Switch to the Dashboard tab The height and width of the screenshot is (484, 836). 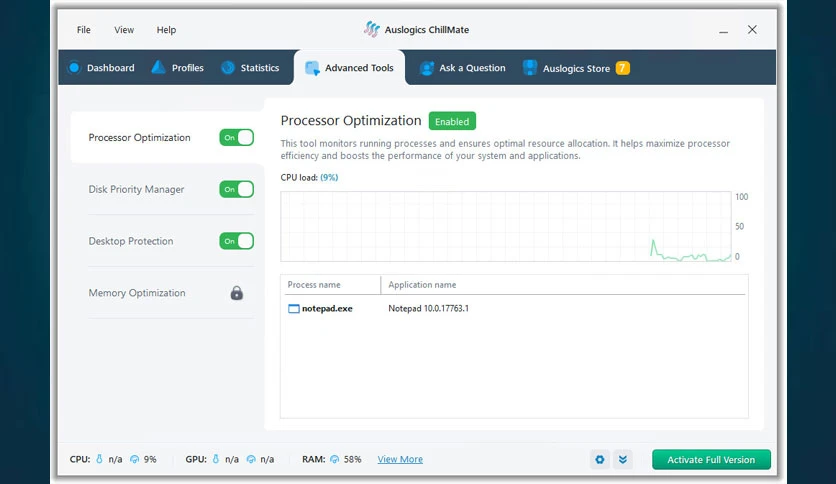pos(101,68)
